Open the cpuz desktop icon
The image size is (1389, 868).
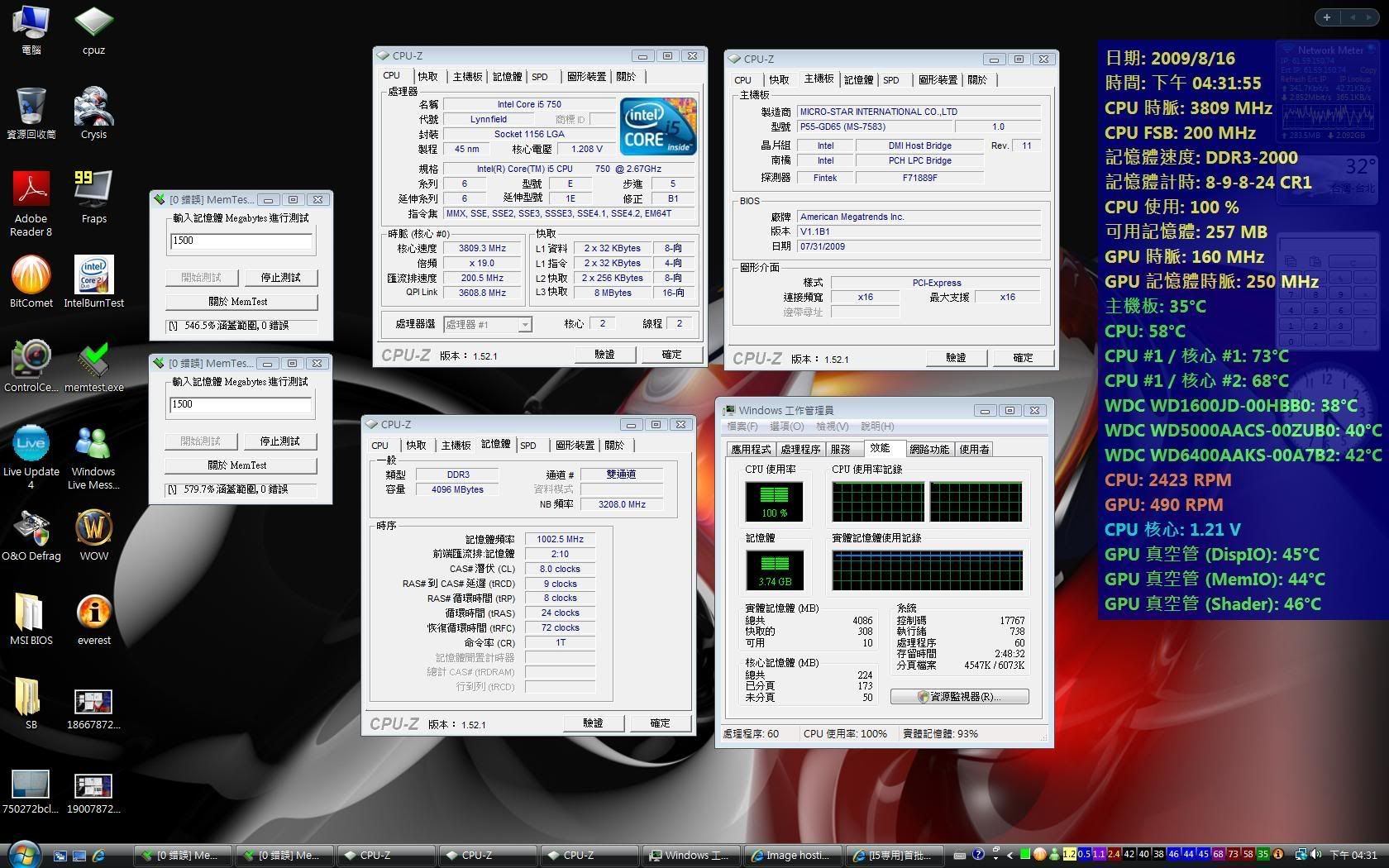(x=93, y=29)
